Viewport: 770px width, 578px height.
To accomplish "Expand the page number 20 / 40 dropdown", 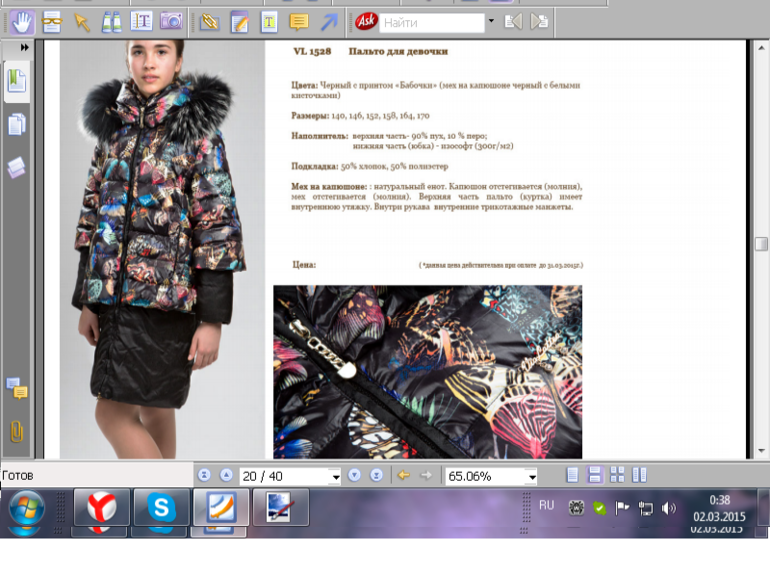I will [x=334, y=477].
